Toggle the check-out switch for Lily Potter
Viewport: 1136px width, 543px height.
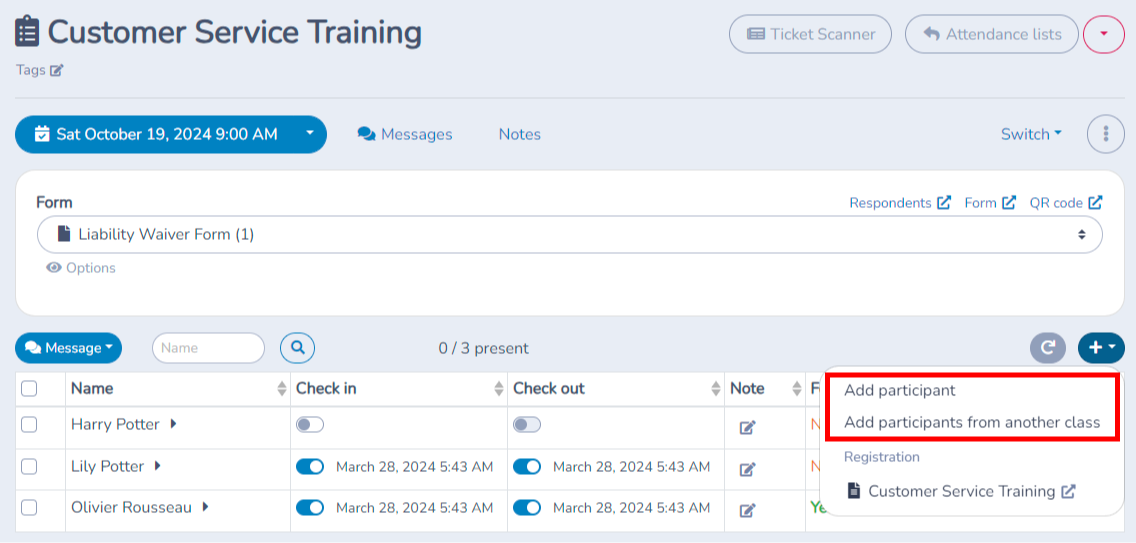click(x=527, y=467)
